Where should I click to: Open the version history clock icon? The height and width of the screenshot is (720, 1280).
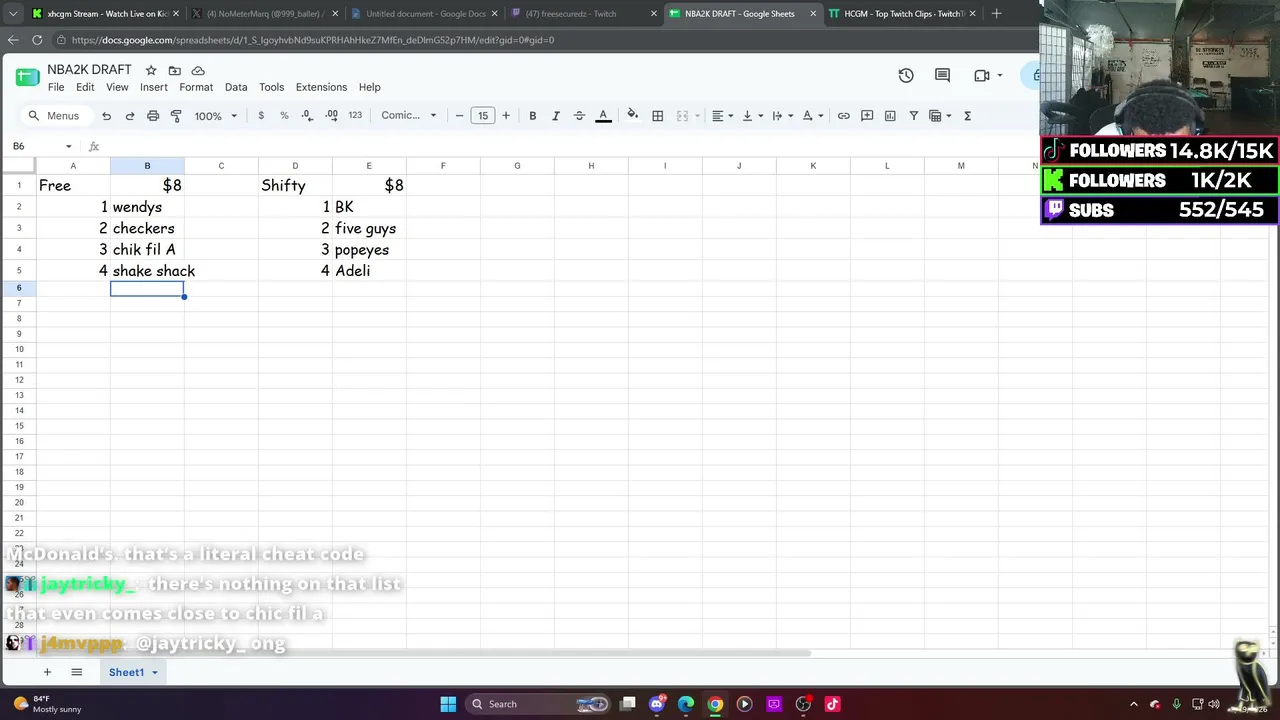click(906, 75)
